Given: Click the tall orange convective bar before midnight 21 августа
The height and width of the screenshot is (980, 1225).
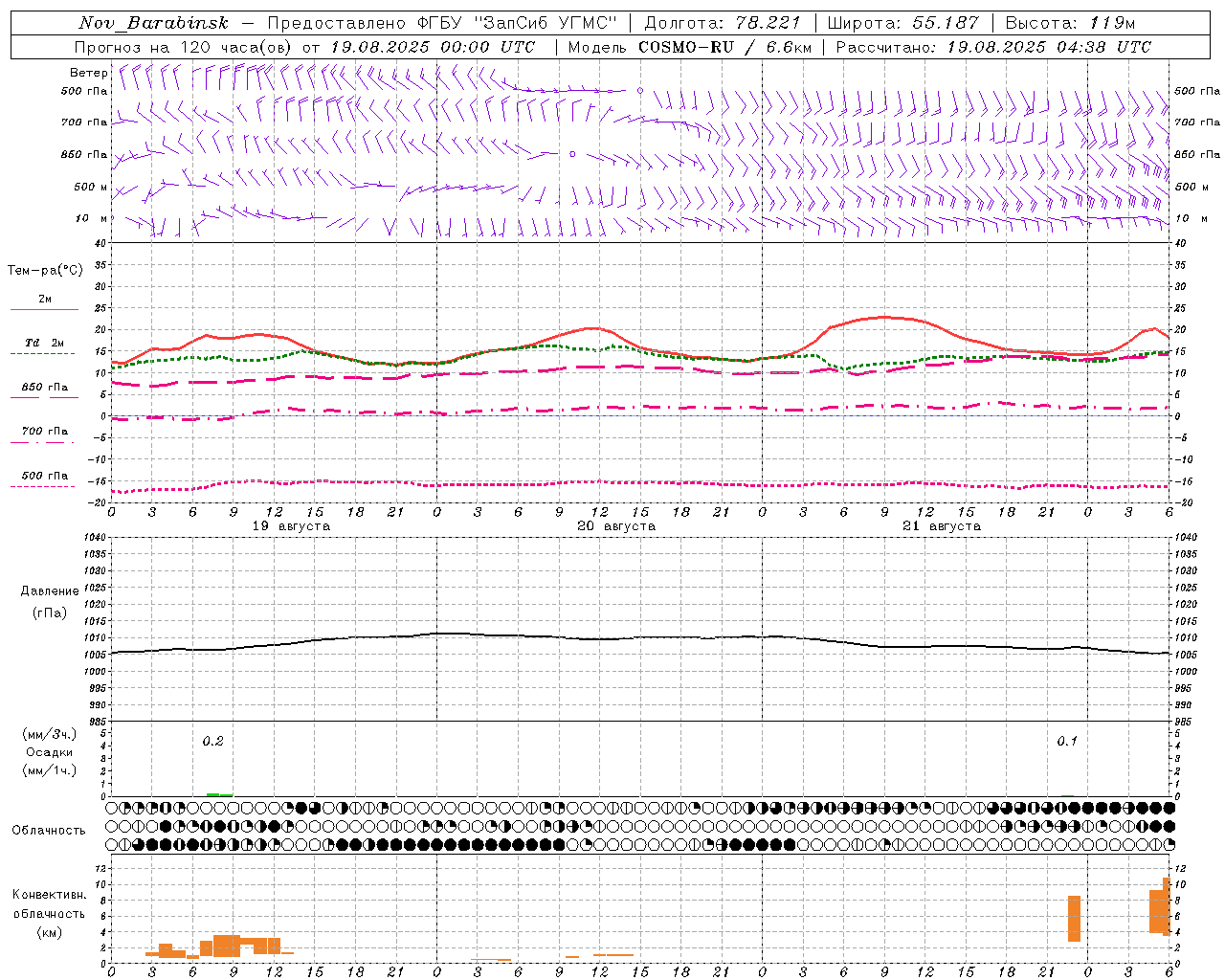Looking at the screenshot, I should coord(1074,919).
